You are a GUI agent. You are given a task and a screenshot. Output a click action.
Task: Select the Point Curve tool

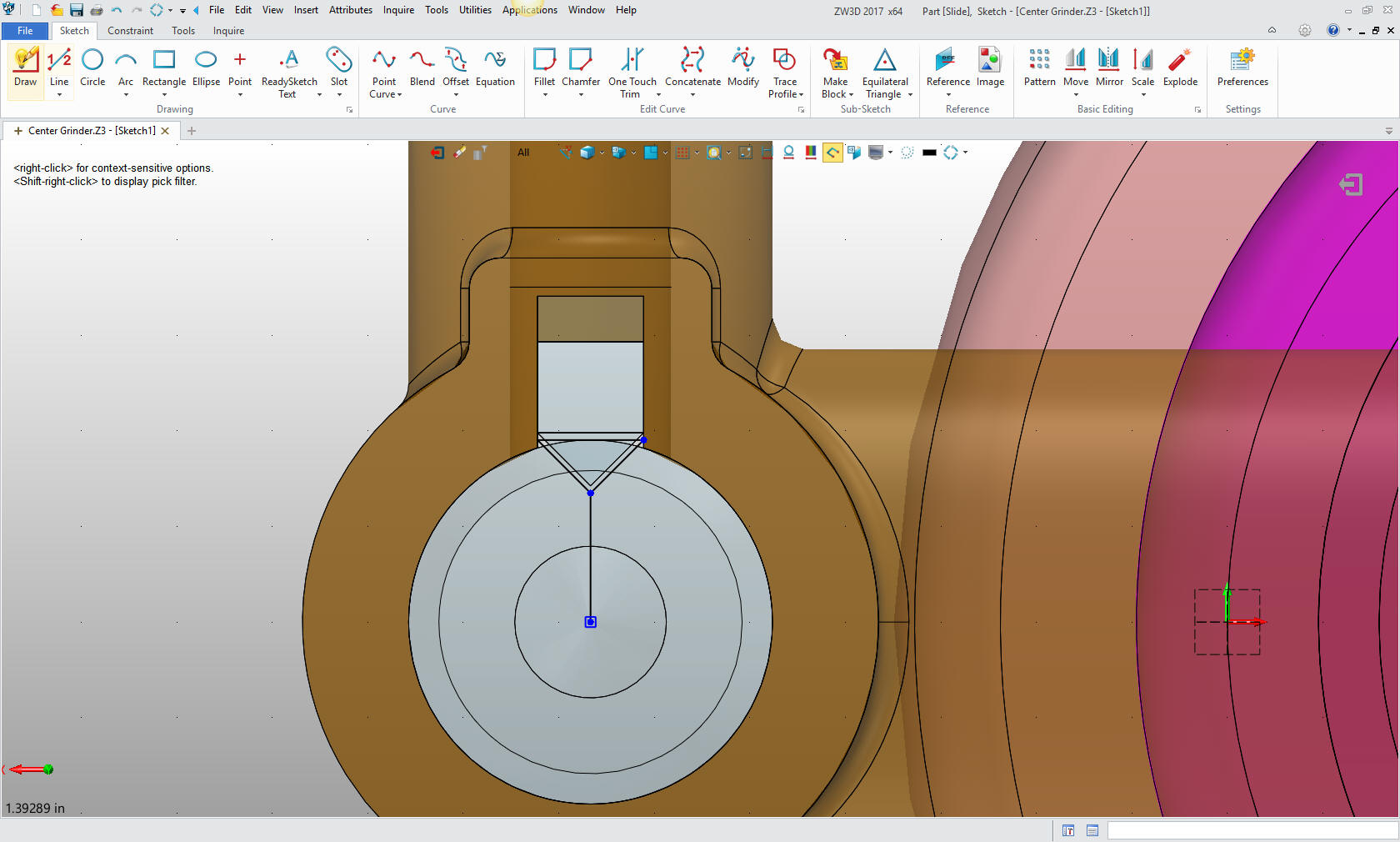coord(384,73)
